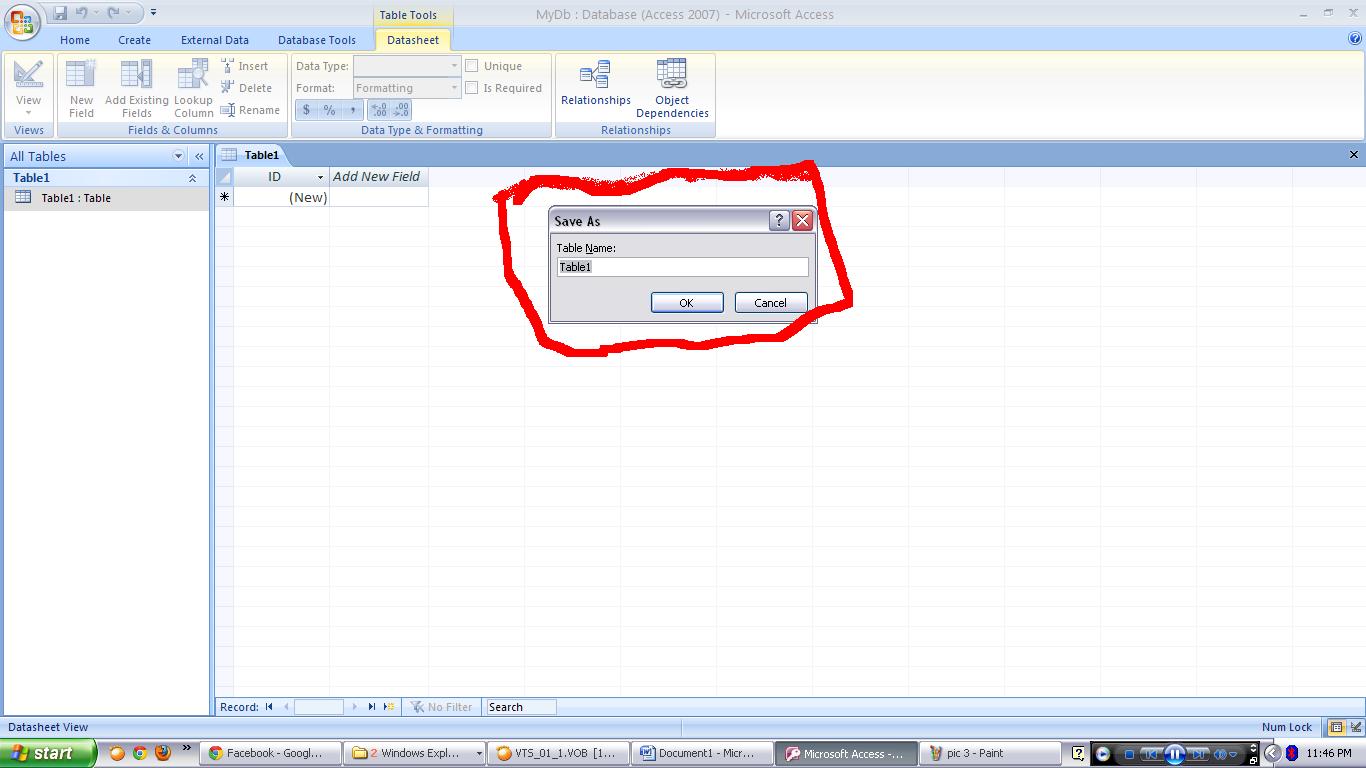Open the Data Type dropdown
This screenshot has height=768, width=1366.
coord(453,65)
